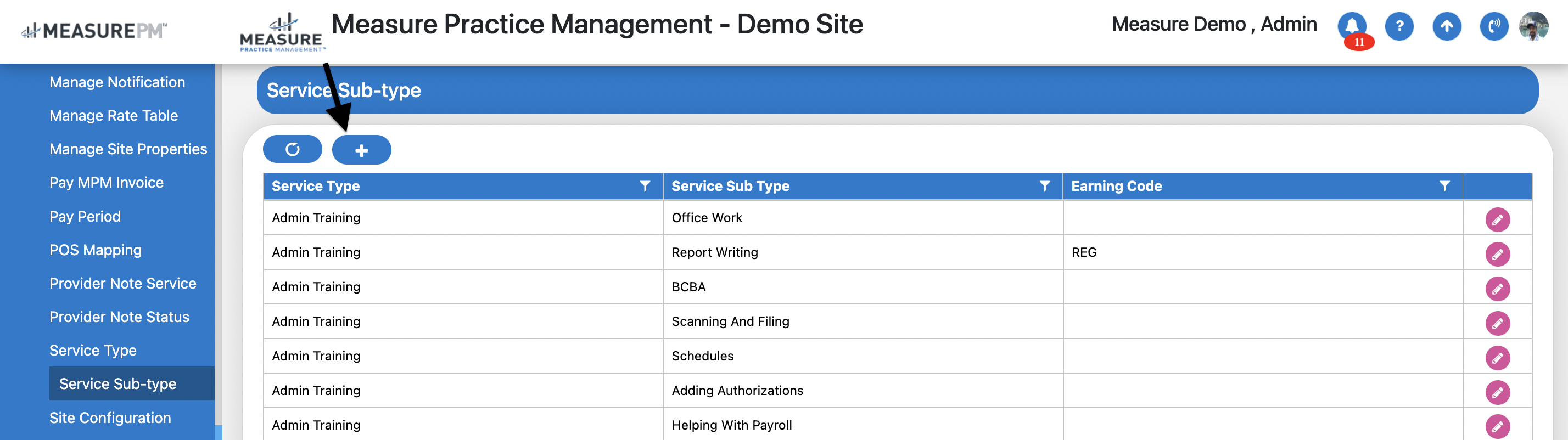The height and width of the screenshot is (440, 1568).
Task: Click the Measure Demo, Admin user name
Action: coord(1214,24)
